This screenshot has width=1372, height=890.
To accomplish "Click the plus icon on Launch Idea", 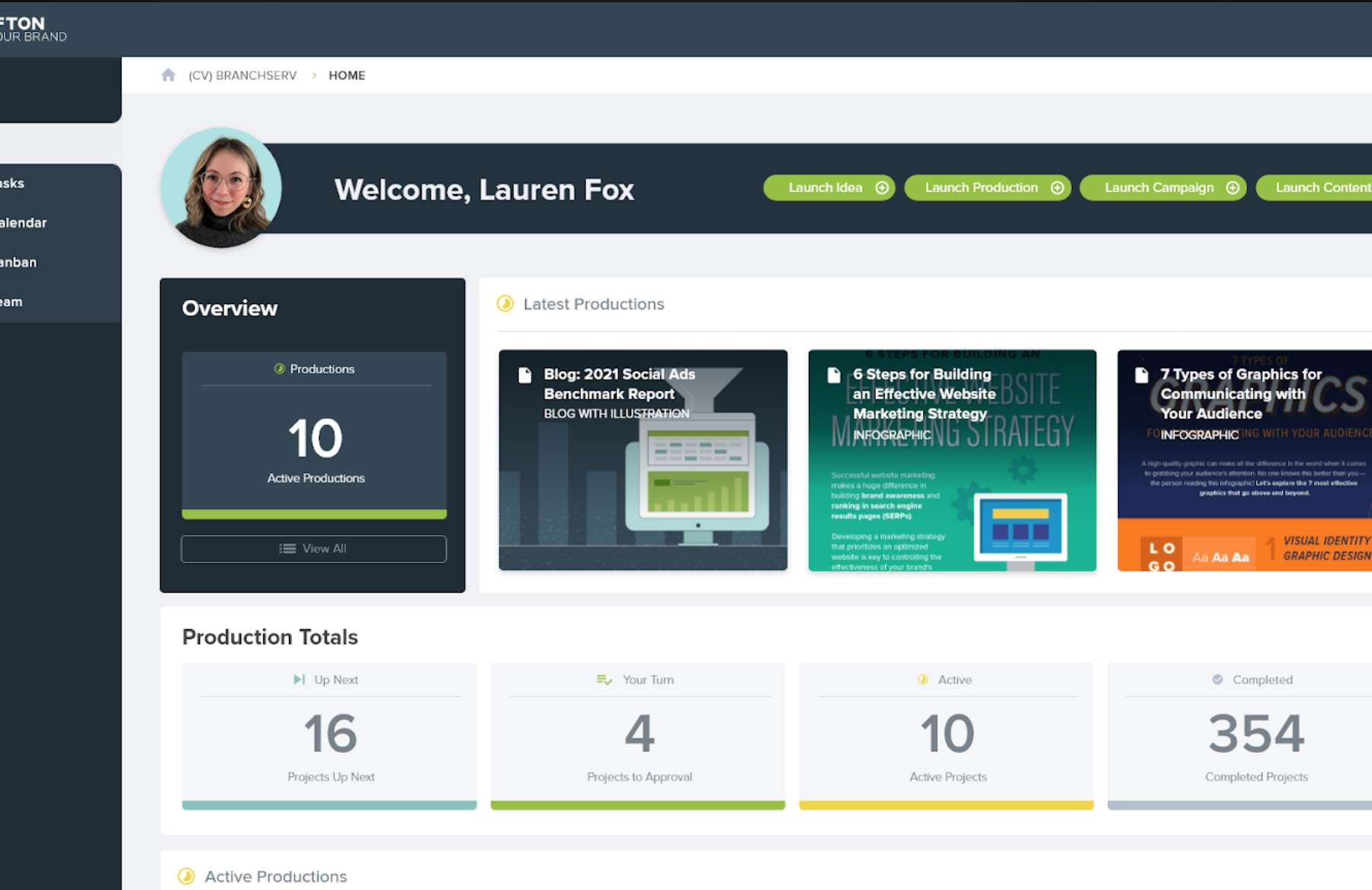I will [x=882, y=187].
